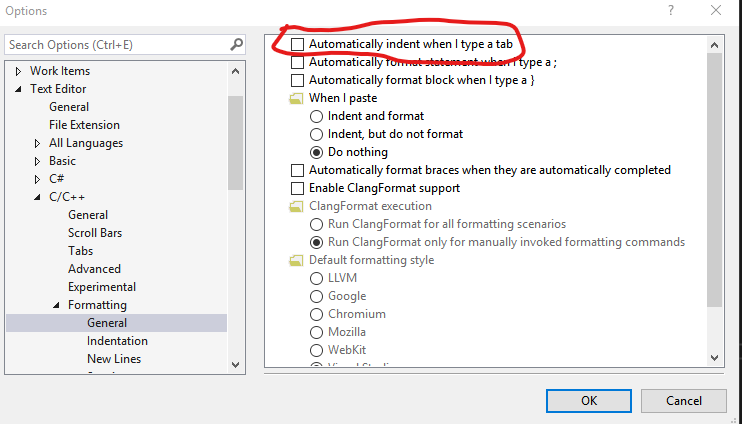Screen dimensions: 742x424
Task: Select the Scroll Bars settings item
Action: point(95,233)
